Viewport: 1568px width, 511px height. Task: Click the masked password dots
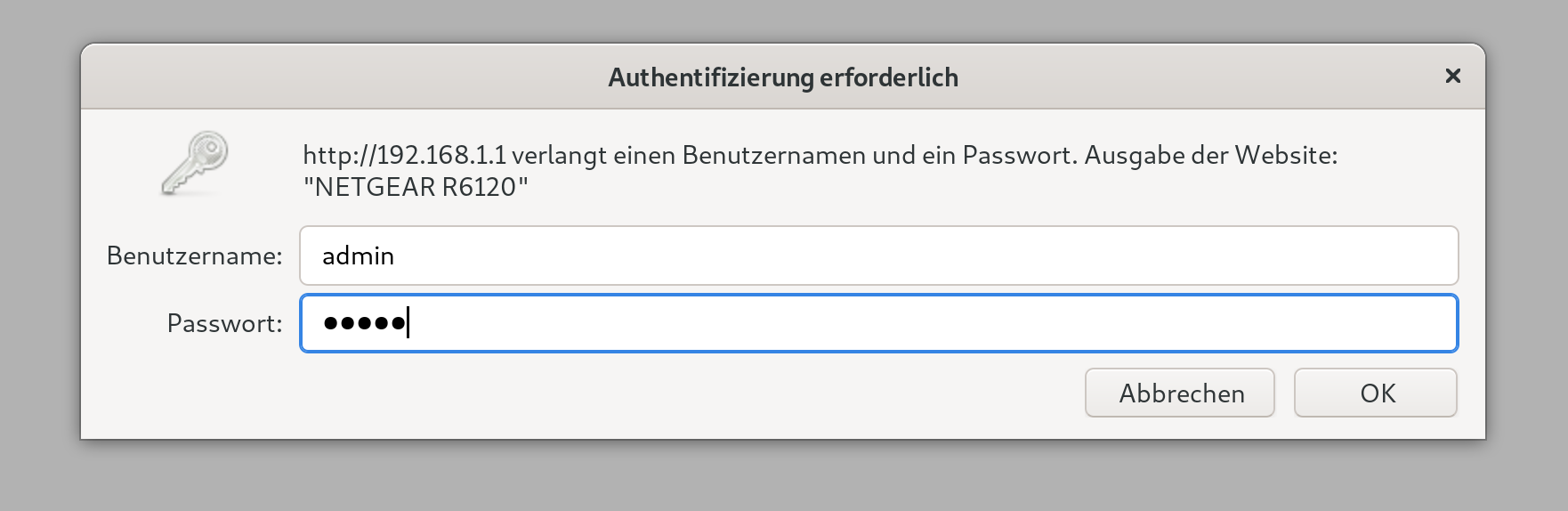pos(364,323)
